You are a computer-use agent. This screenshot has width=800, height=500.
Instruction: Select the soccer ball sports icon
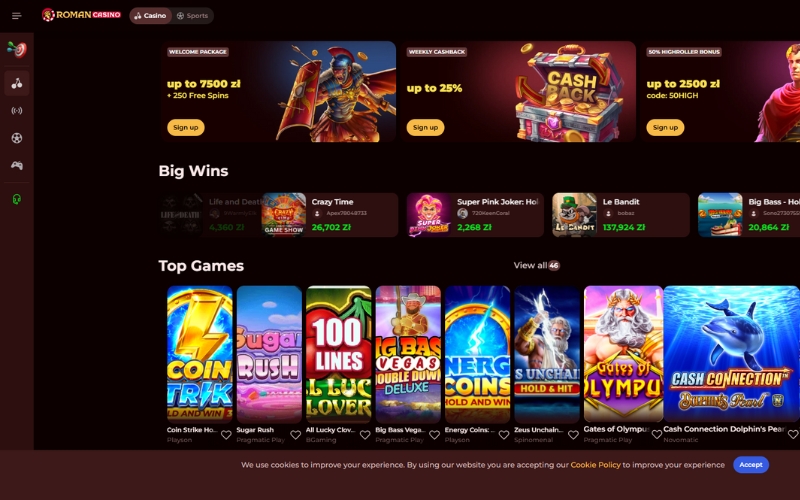coord(17,138)
